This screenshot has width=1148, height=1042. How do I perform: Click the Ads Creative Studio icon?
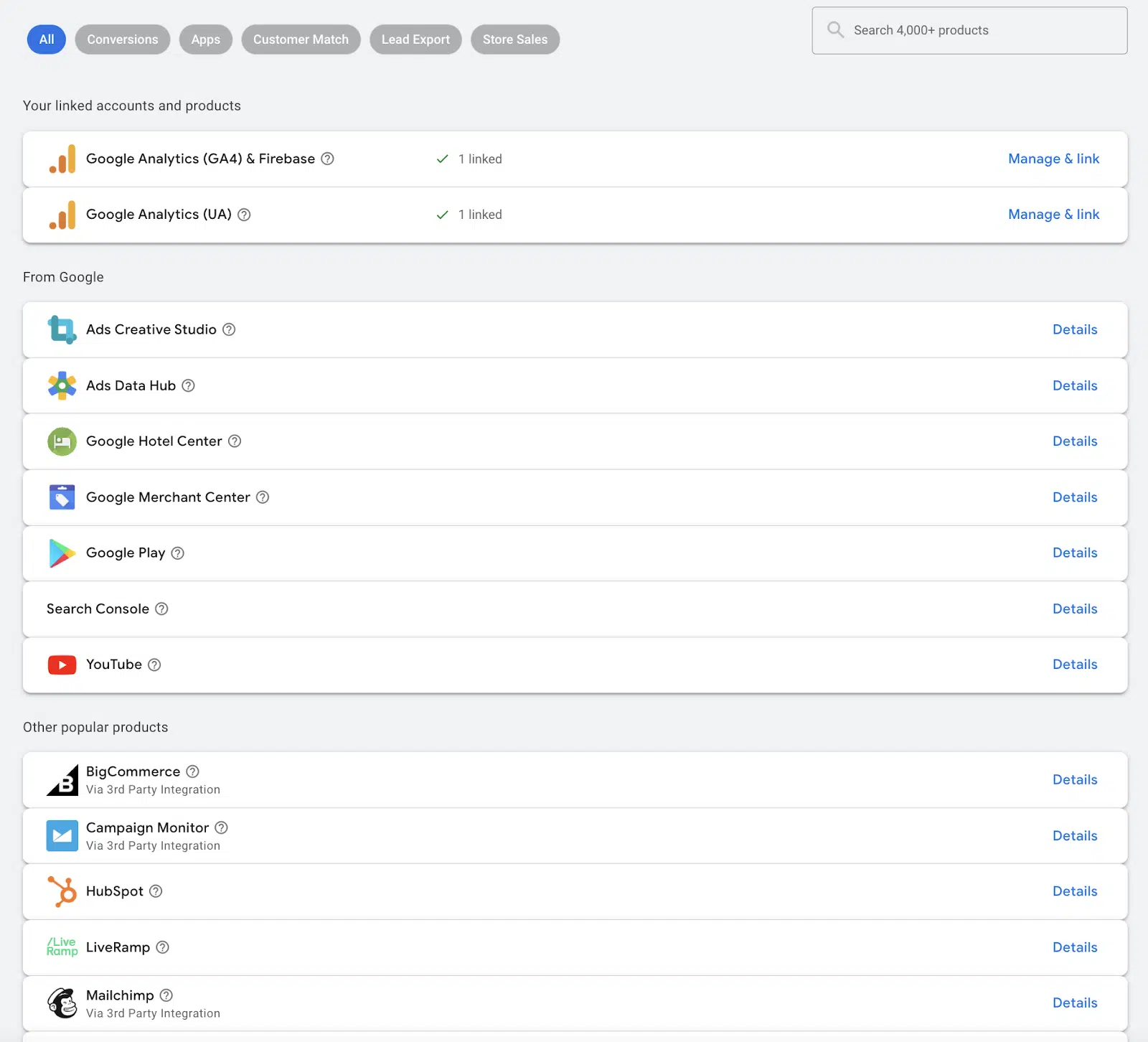[x=62, y=330]
